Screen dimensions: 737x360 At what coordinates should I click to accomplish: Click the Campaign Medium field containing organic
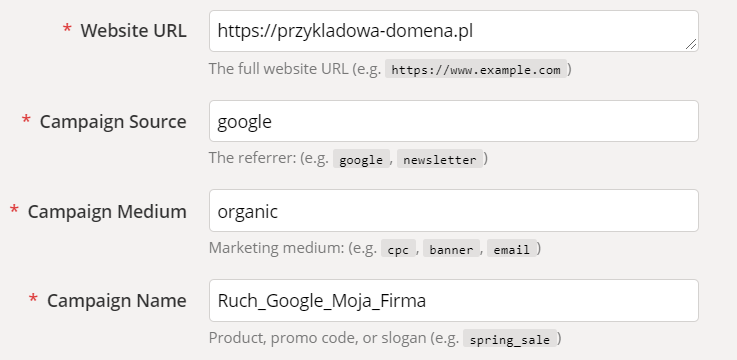click(x=454, y=211)
